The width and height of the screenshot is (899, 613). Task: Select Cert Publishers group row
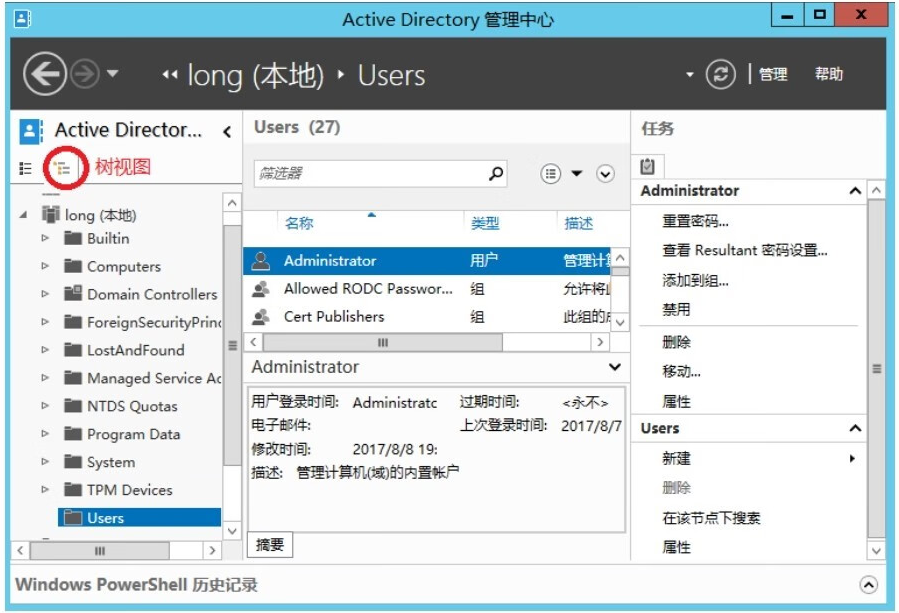pos(427,317)
